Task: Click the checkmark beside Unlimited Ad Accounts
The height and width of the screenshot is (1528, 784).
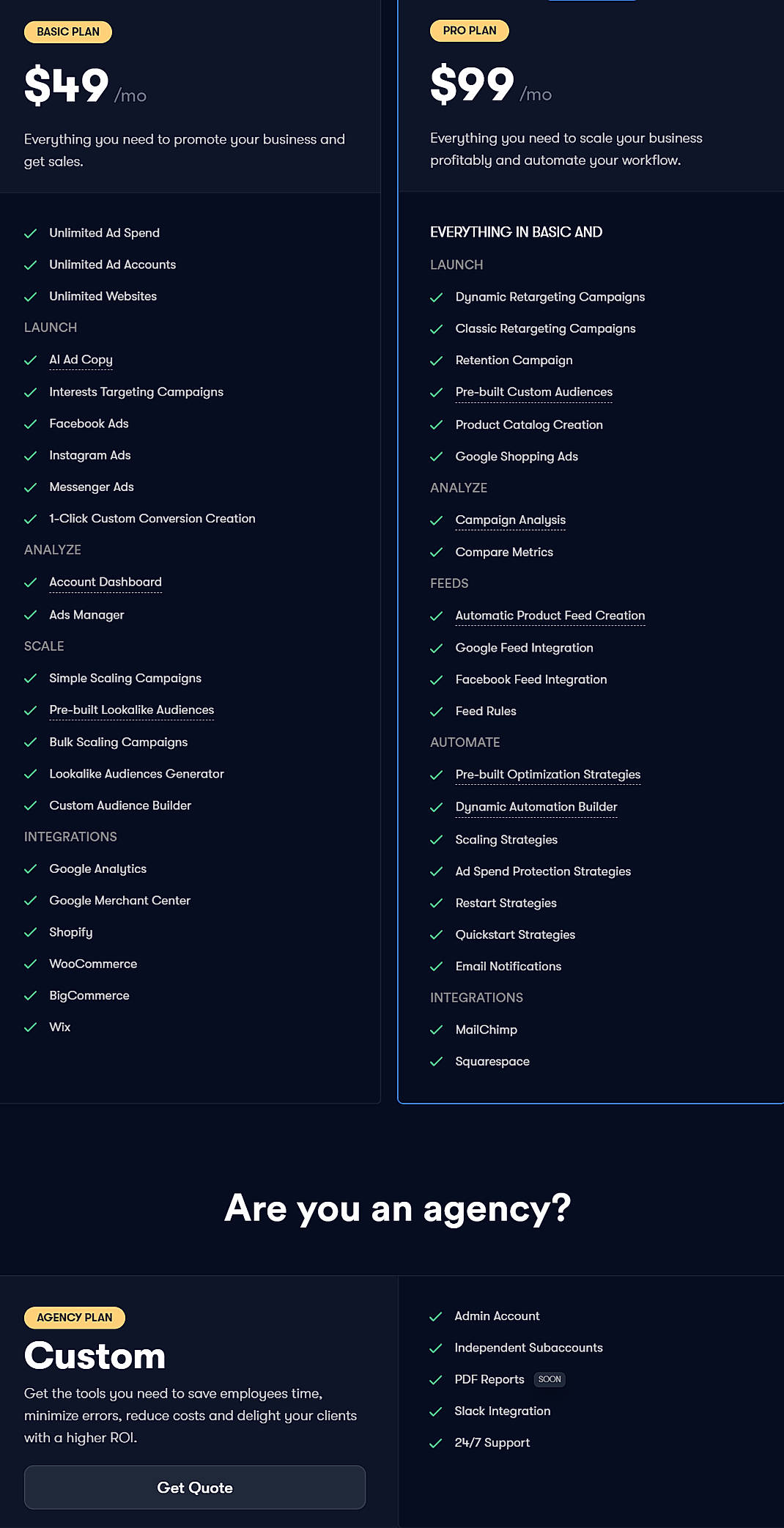Action: pos(31,265)
